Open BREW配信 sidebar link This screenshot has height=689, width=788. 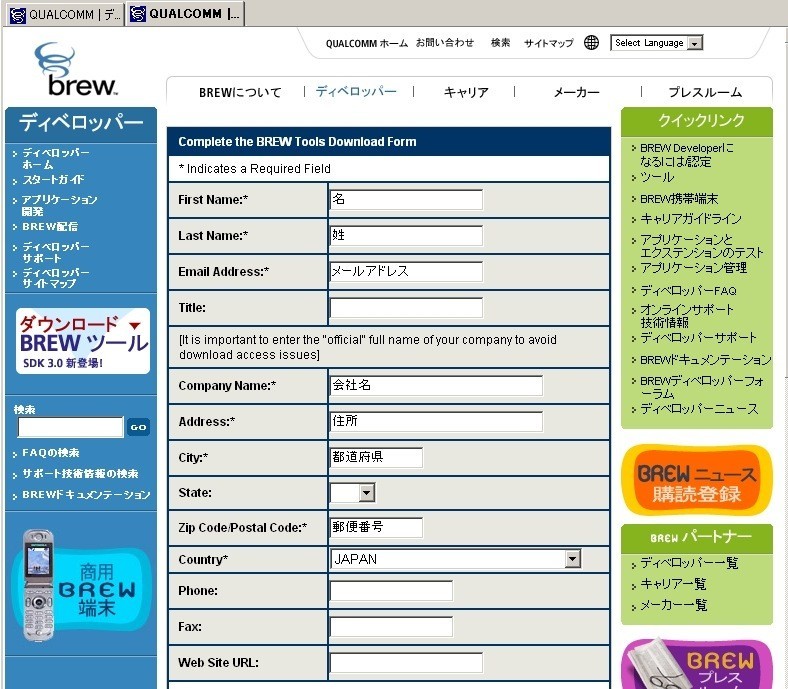50,227
